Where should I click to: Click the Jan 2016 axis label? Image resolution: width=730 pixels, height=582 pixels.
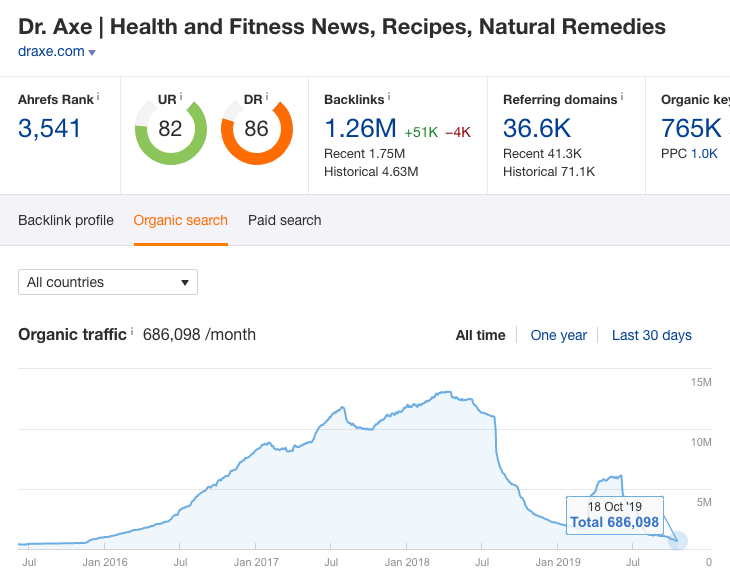point(105,562)
